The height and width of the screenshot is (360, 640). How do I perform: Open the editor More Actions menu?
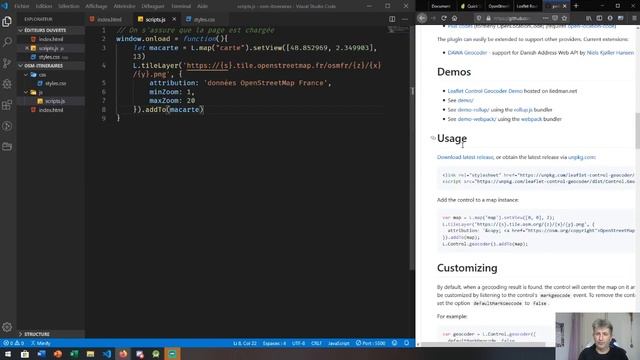pyautogui.click(x=404, y=19)
